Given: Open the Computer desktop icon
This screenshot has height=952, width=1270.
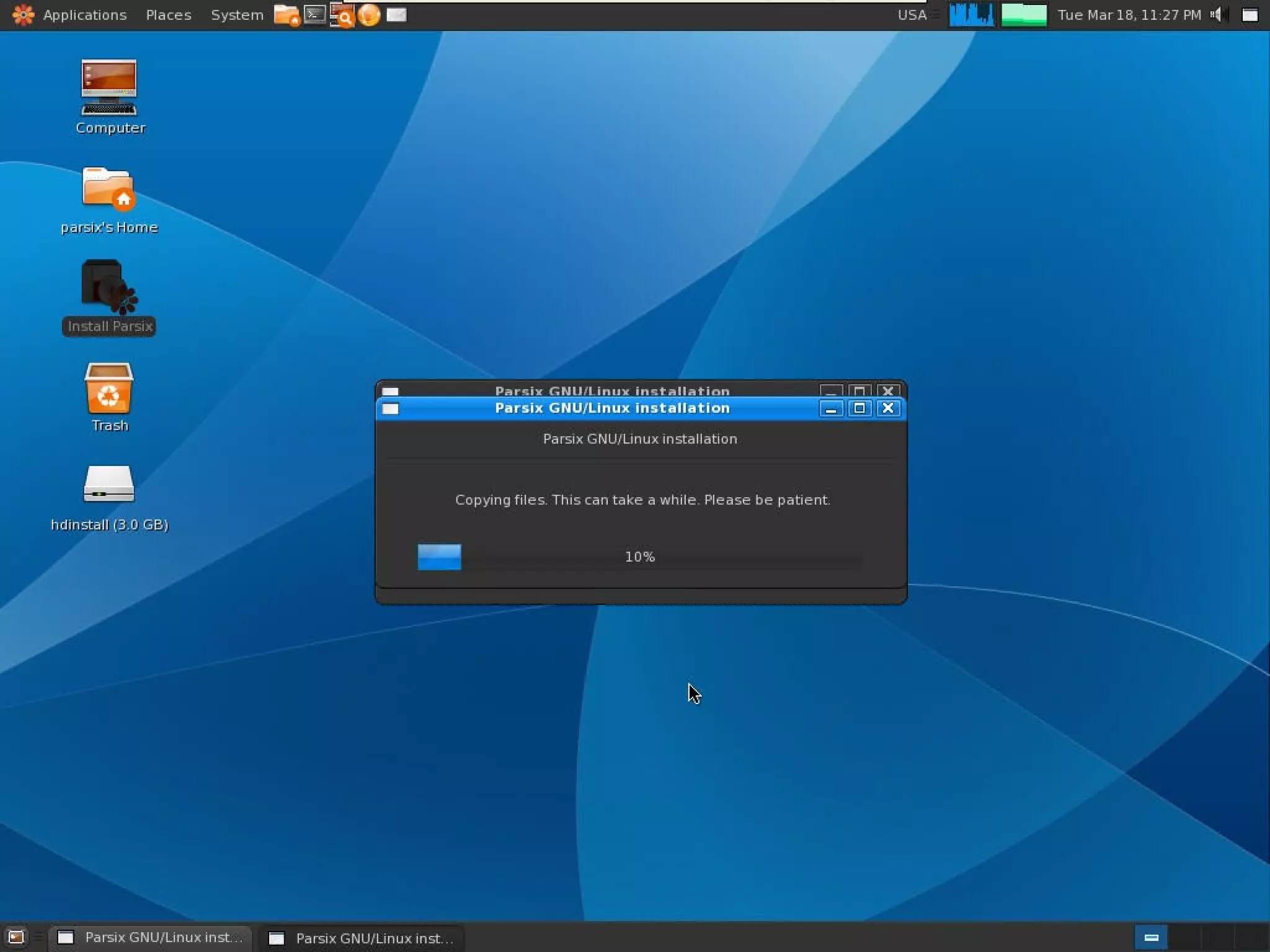Looking at the screenshot, I should click(x=109, y=88).
